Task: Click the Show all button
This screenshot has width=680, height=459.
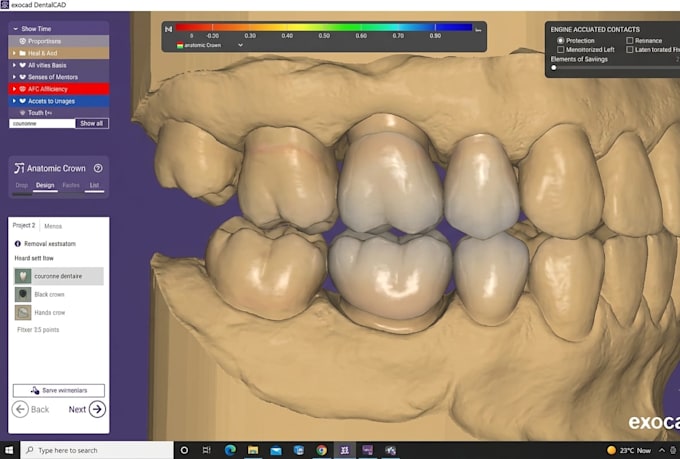Action: coord(92,123)
